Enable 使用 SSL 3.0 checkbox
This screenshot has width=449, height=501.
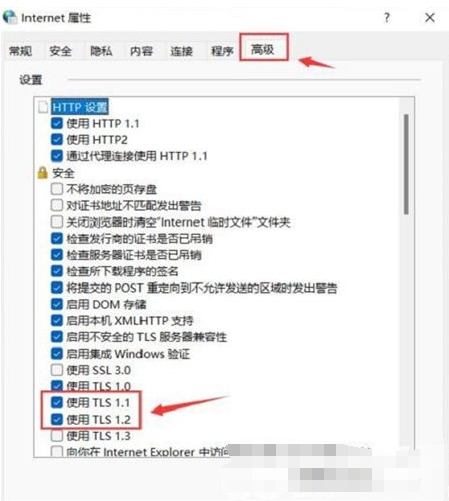click(x=57, y=370)
